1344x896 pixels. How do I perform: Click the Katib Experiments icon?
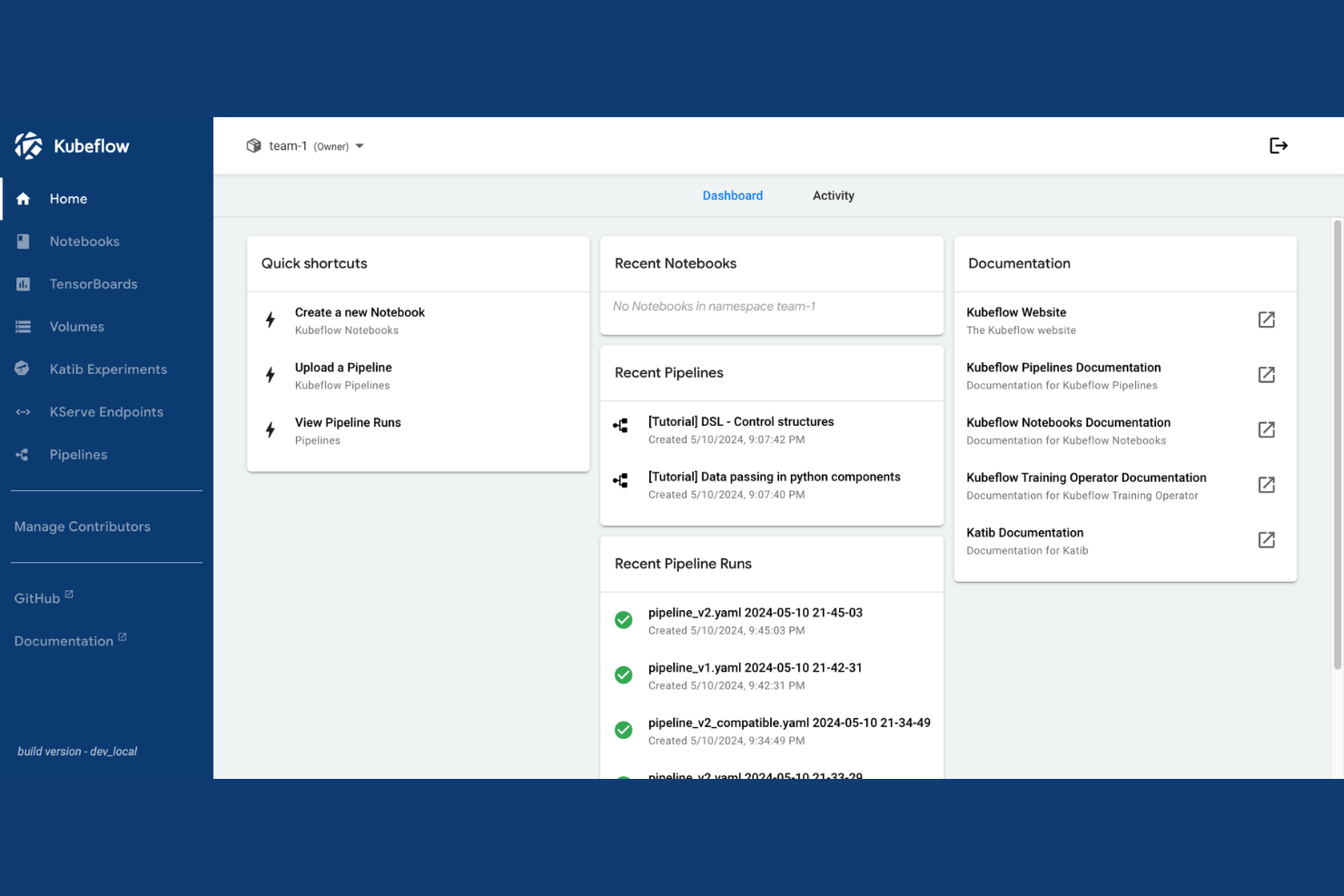pyautogui.click(x=23, y=369)
